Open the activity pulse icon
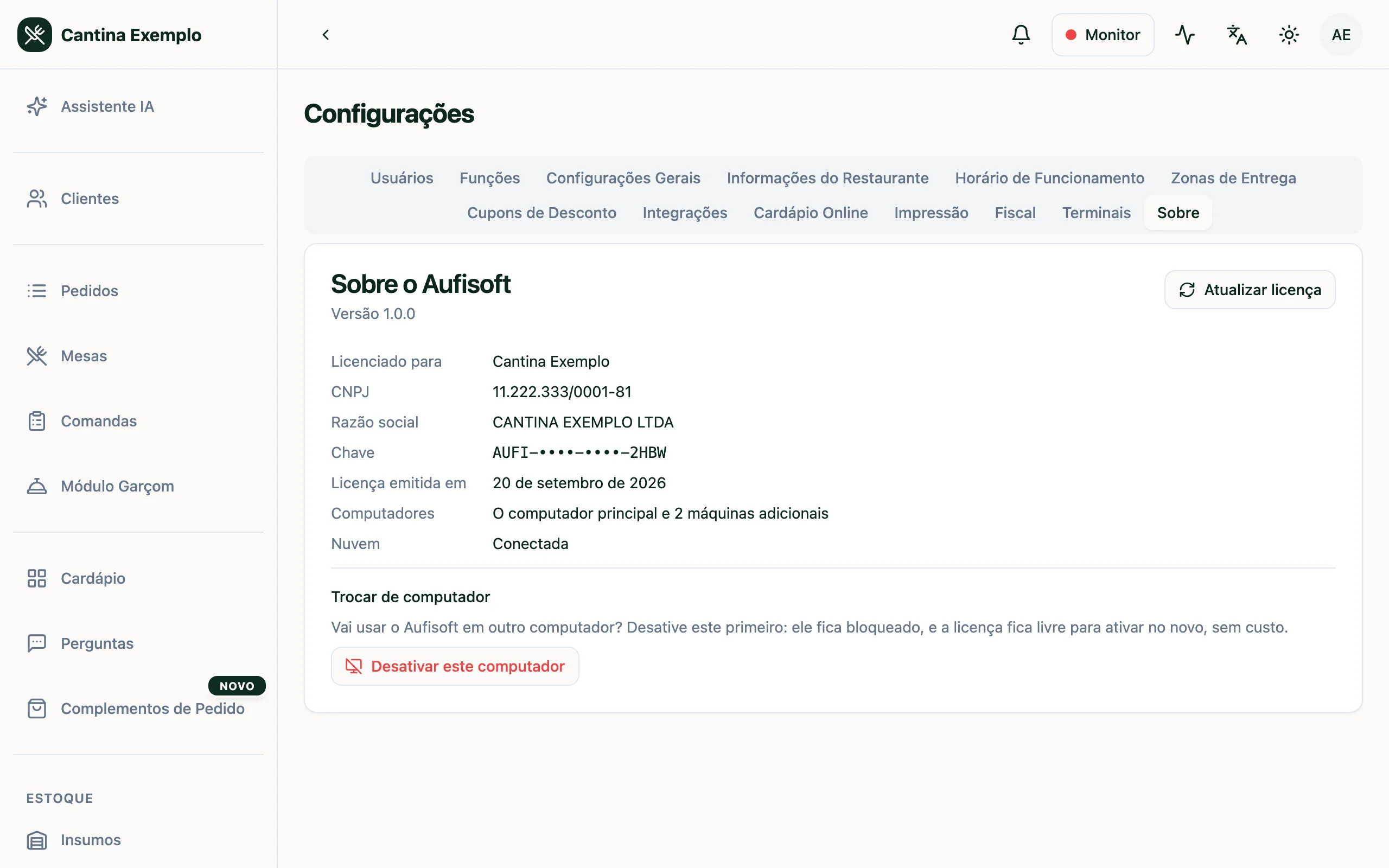The height and width of the screenshot is (868, 1389). (x=1184, y=35)
